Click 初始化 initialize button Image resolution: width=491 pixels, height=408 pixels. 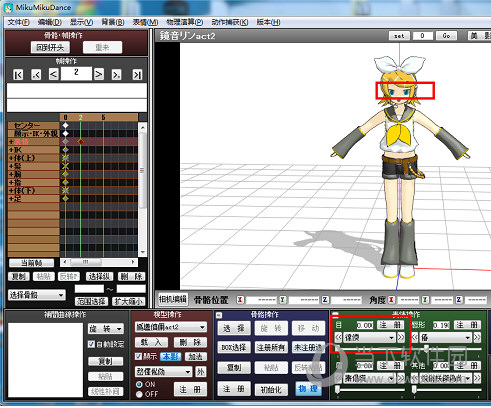[271, 389]
